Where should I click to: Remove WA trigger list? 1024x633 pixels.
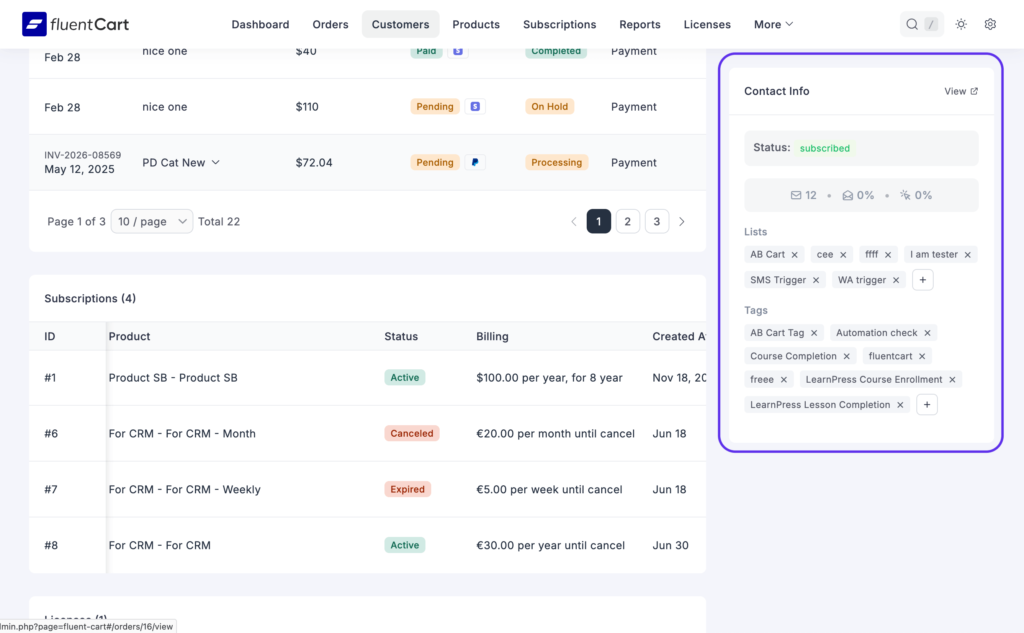(896, 280)
